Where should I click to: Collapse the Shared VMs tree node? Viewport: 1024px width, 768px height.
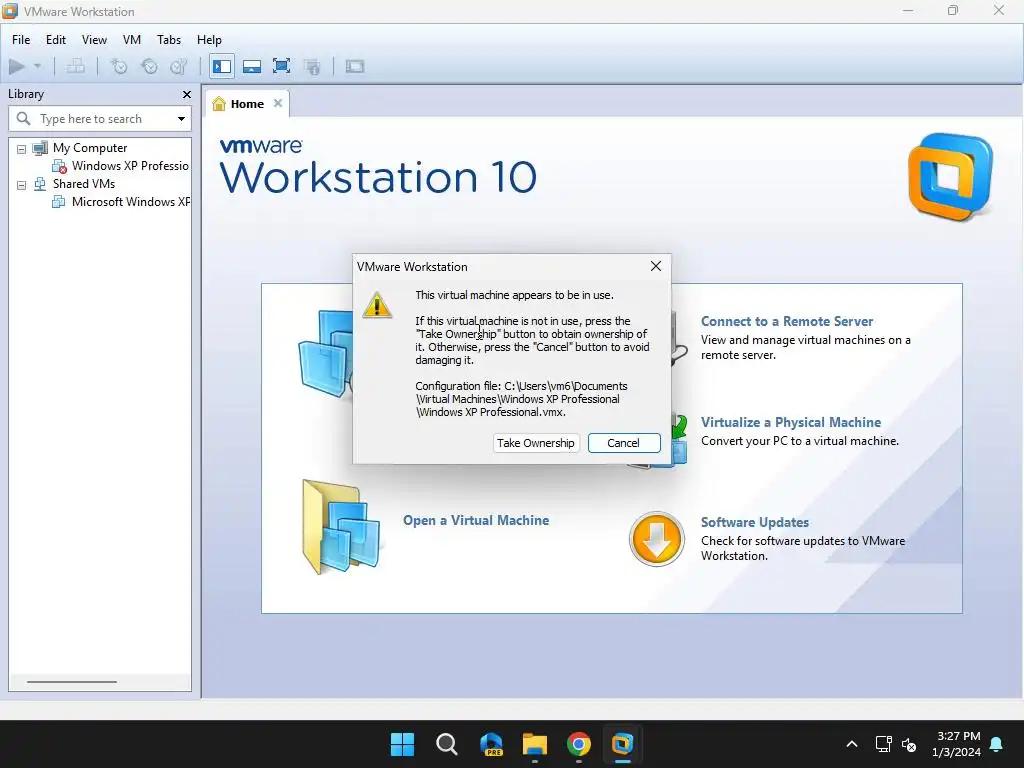[22, 185]
